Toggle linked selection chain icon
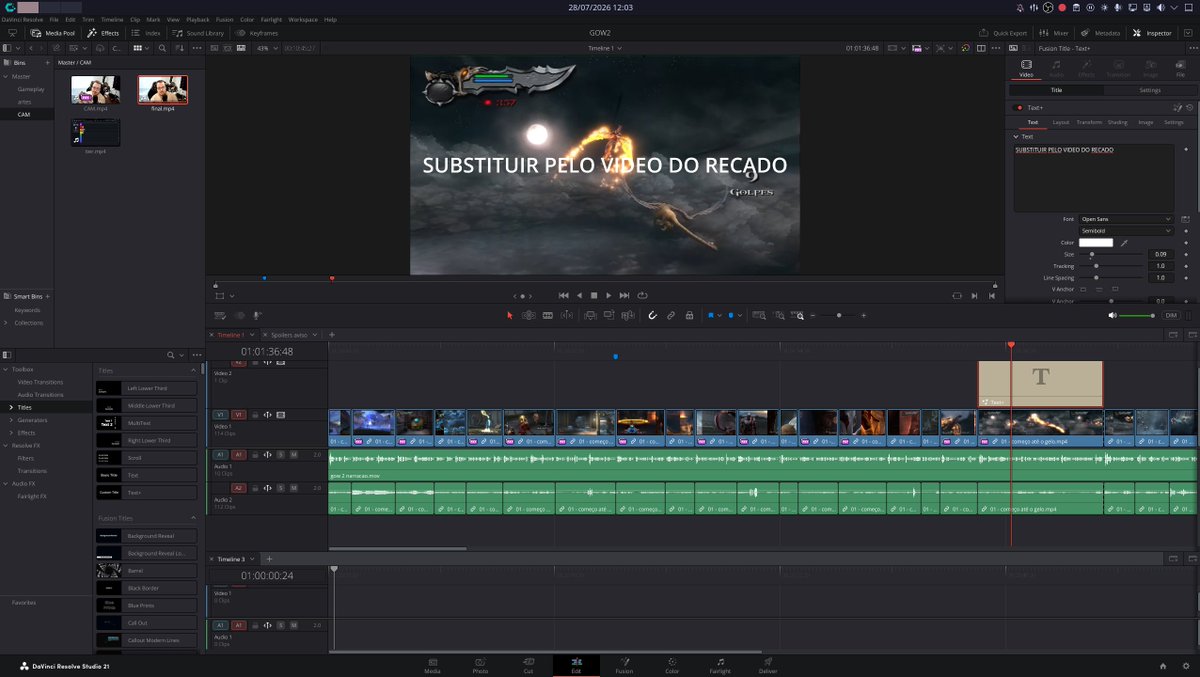The height and width of the screenshot is (677, 1200). click(x=671, y=315)
